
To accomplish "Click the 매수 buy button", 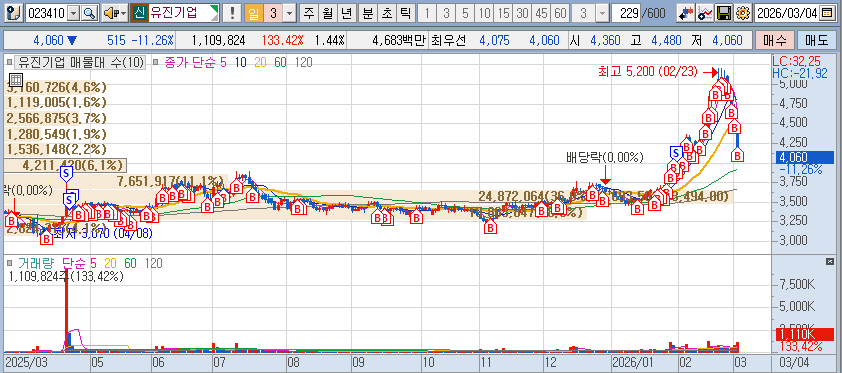I will coord(774,40).
